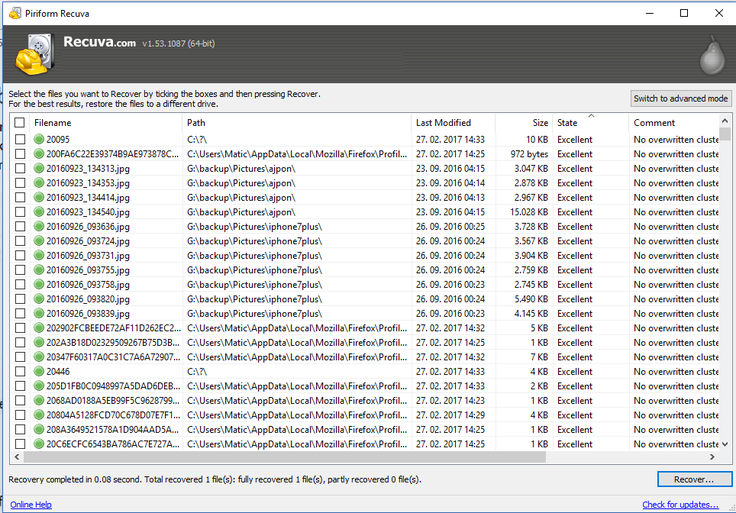Click green status dot for 20095
This screenshot has width=736, height=513.
[39, 139]
